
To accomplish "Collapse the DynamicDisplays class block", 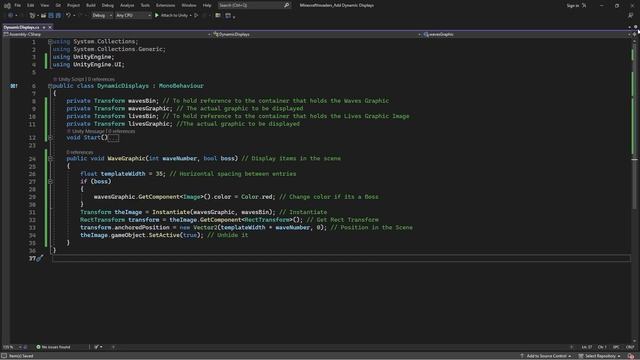I will tap(50, 86).
